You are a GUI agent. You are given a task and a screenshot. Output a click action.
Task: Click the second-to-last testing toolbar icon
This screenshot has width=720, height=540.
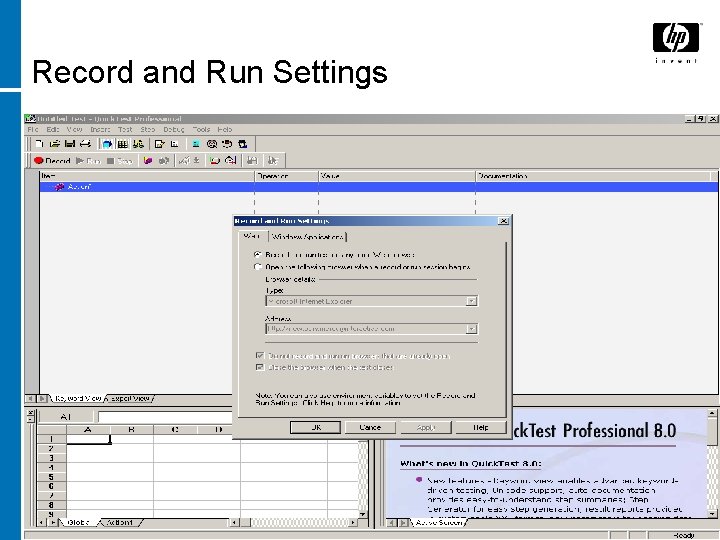pyautogui.click(x=252, y=160)
